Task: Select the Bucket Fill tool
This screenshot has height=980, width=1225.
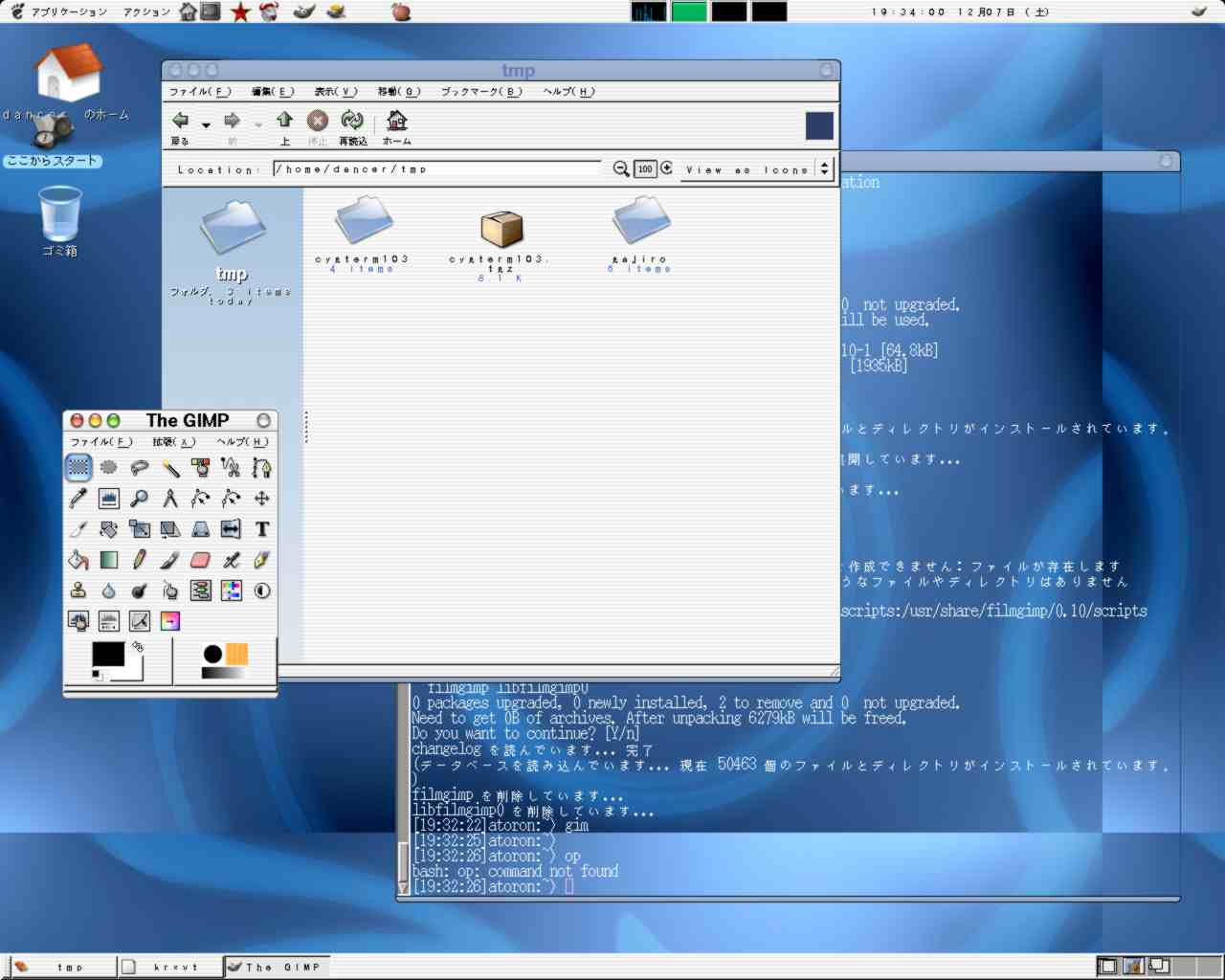Action: 78,559
